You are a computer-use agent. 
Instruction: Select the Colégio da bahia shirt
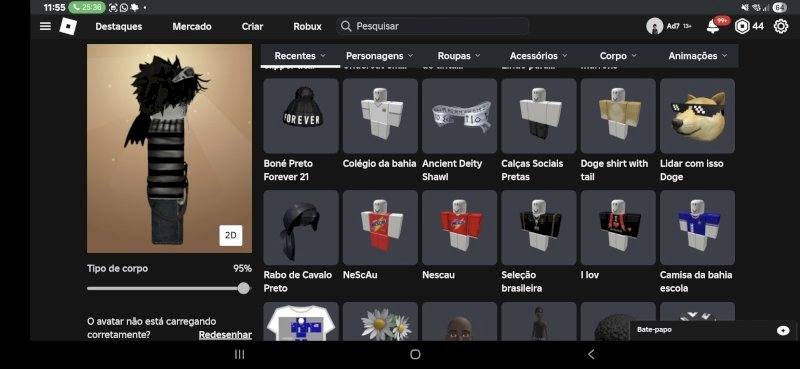pos(380,116)
